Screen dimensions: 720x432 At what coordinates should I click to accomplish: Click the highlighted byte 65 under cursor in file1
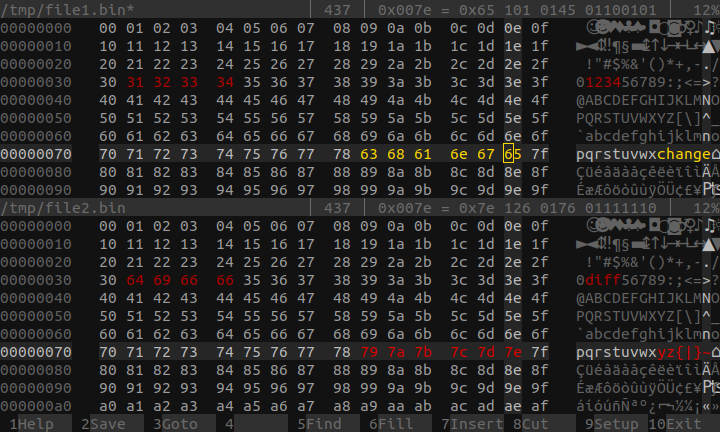pos(513,154)
